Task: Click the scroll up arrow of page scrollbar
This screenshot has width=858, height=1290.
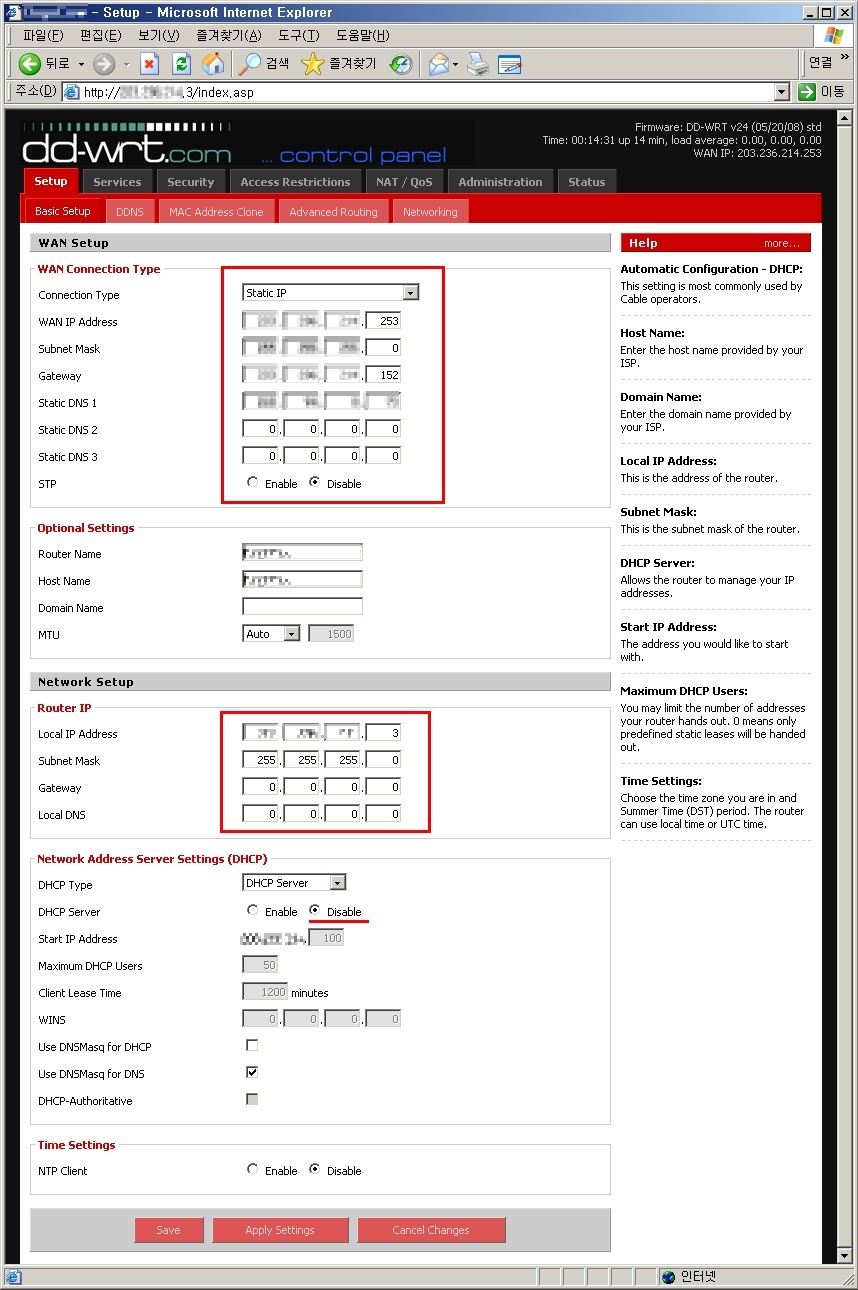Action: click(845, 117)
